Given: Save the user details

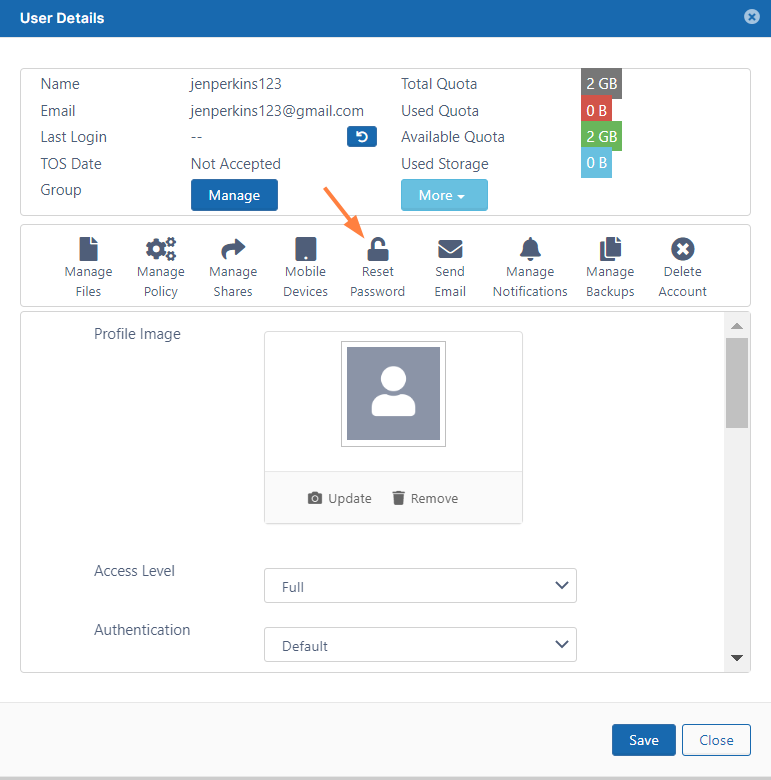Looking at the screenshot, I should (x=643, y=740).
